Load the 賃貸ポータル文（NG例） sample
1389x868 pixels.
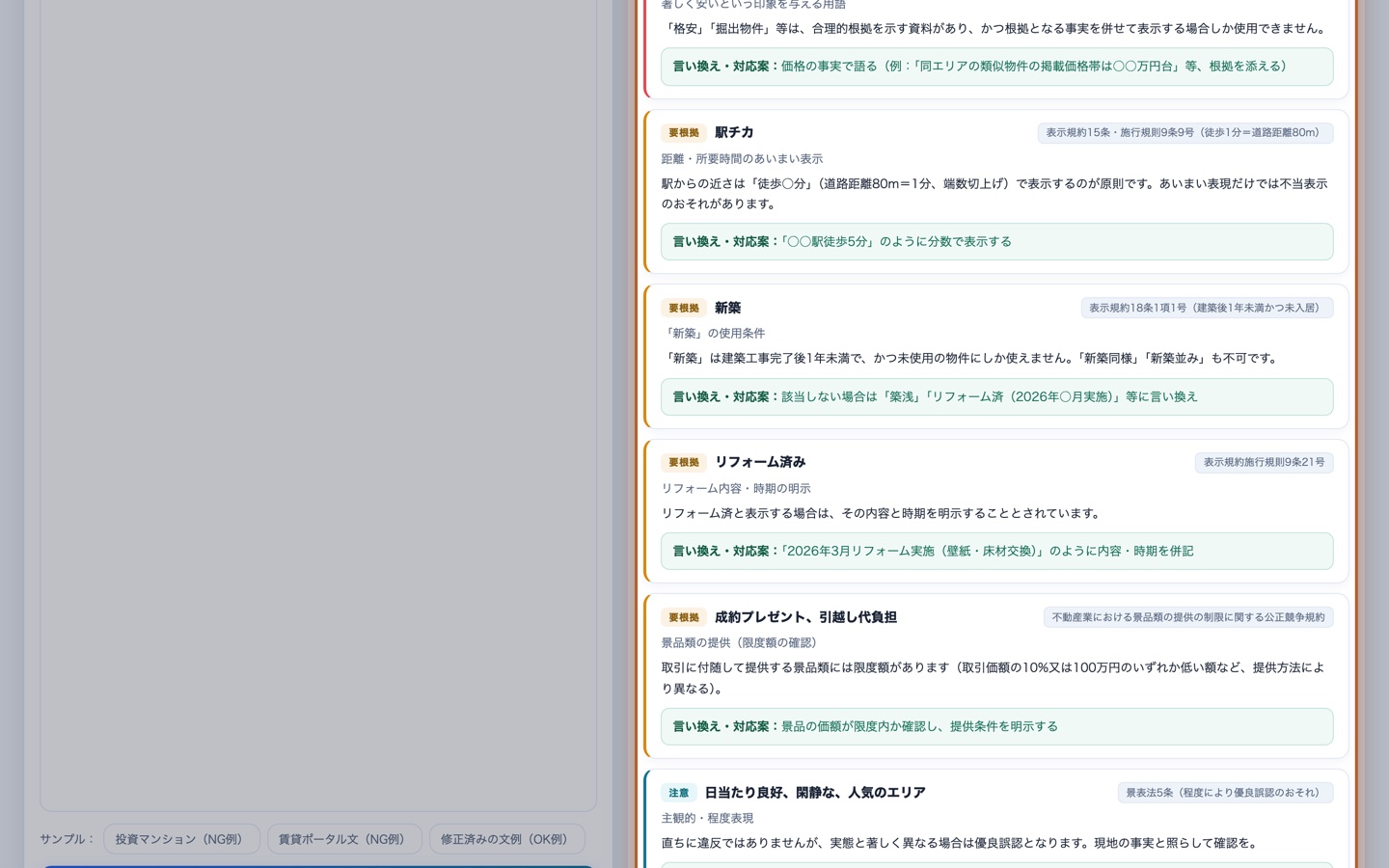(344, 839)
